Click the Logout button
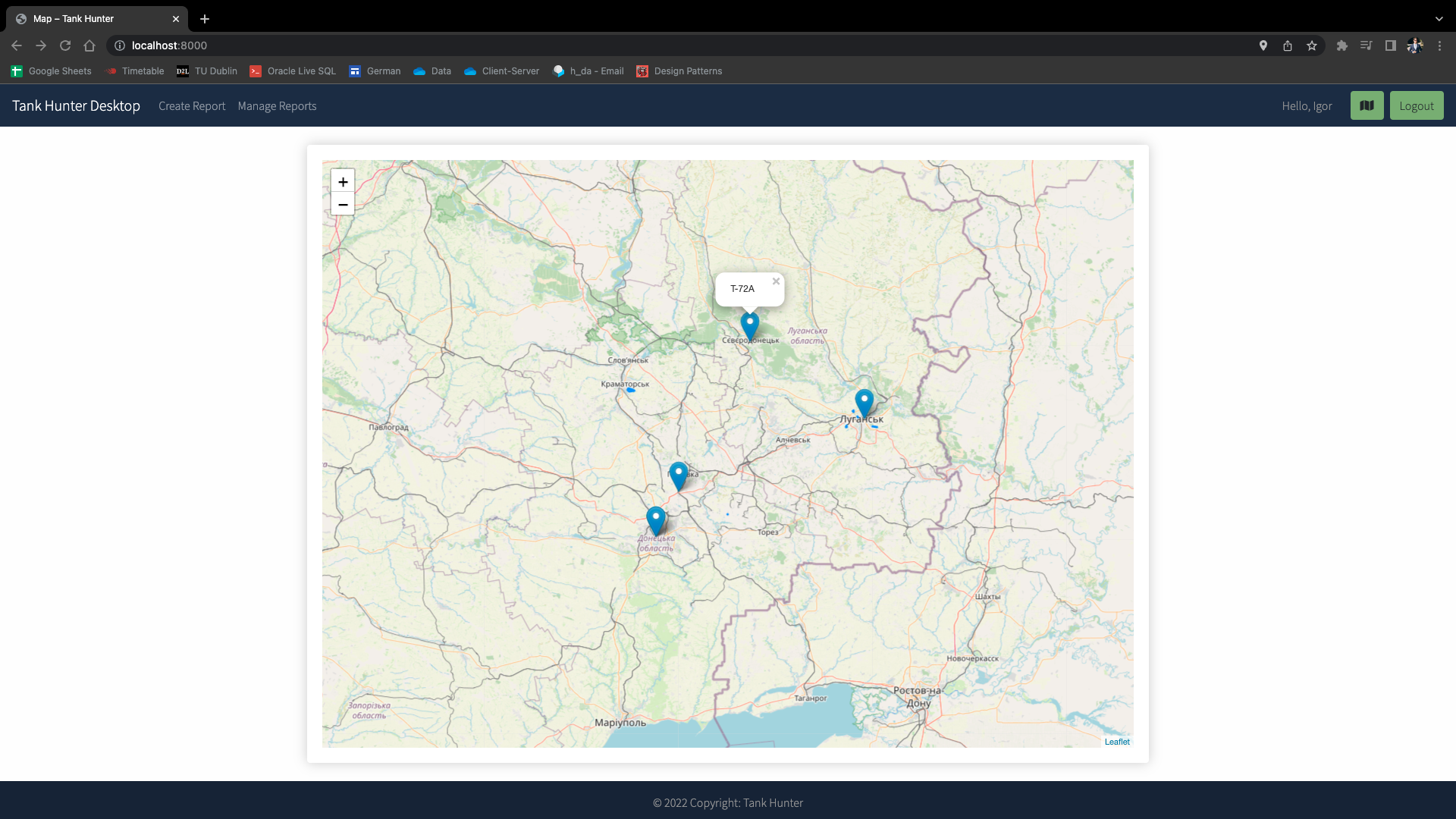The image size is (1456, 819). (1417, 105)
